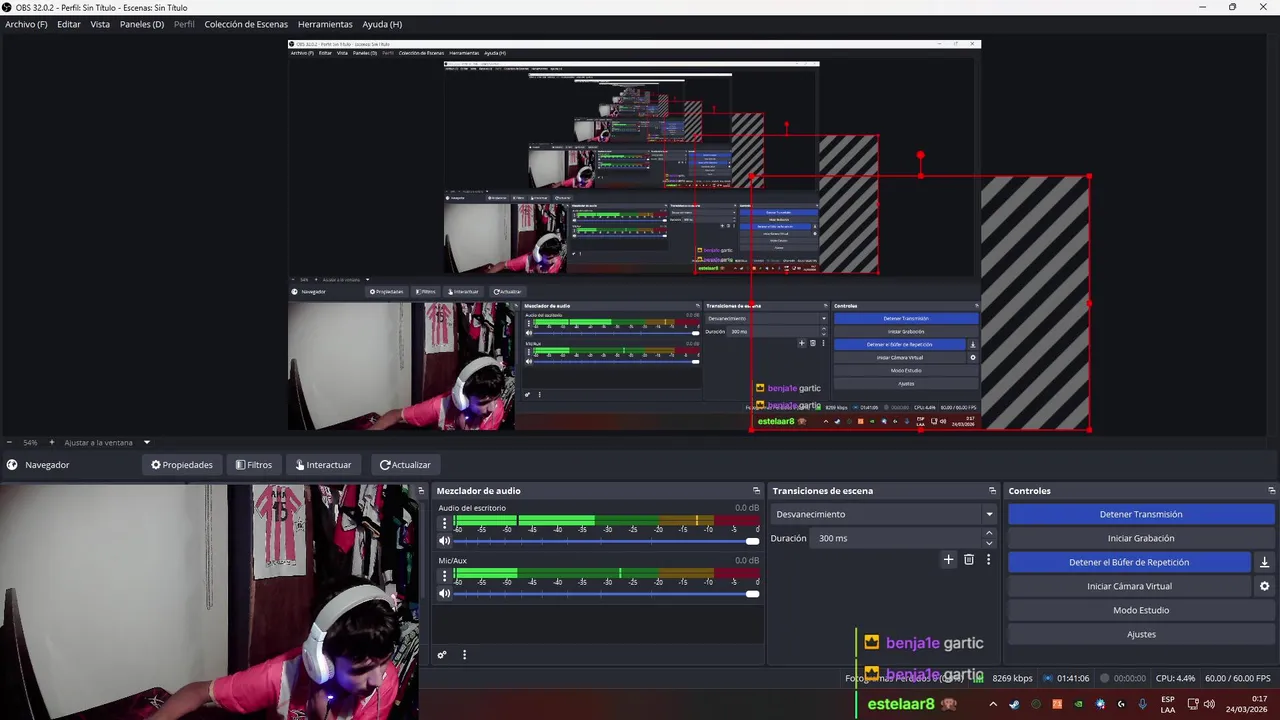Open Ajustes in the Controles panel
This screenshot has width=1280, height=720.
[x=1141, y=634]
